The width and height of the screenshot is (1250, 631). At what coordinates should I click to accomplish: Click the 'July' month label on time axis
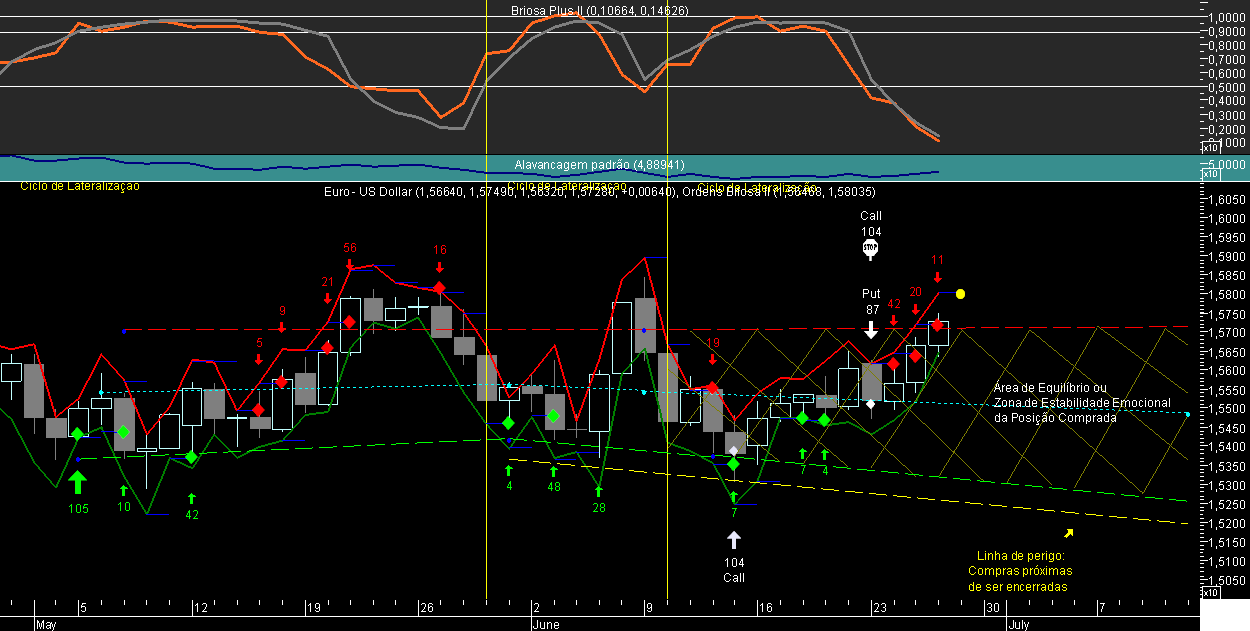(1018, 624)
